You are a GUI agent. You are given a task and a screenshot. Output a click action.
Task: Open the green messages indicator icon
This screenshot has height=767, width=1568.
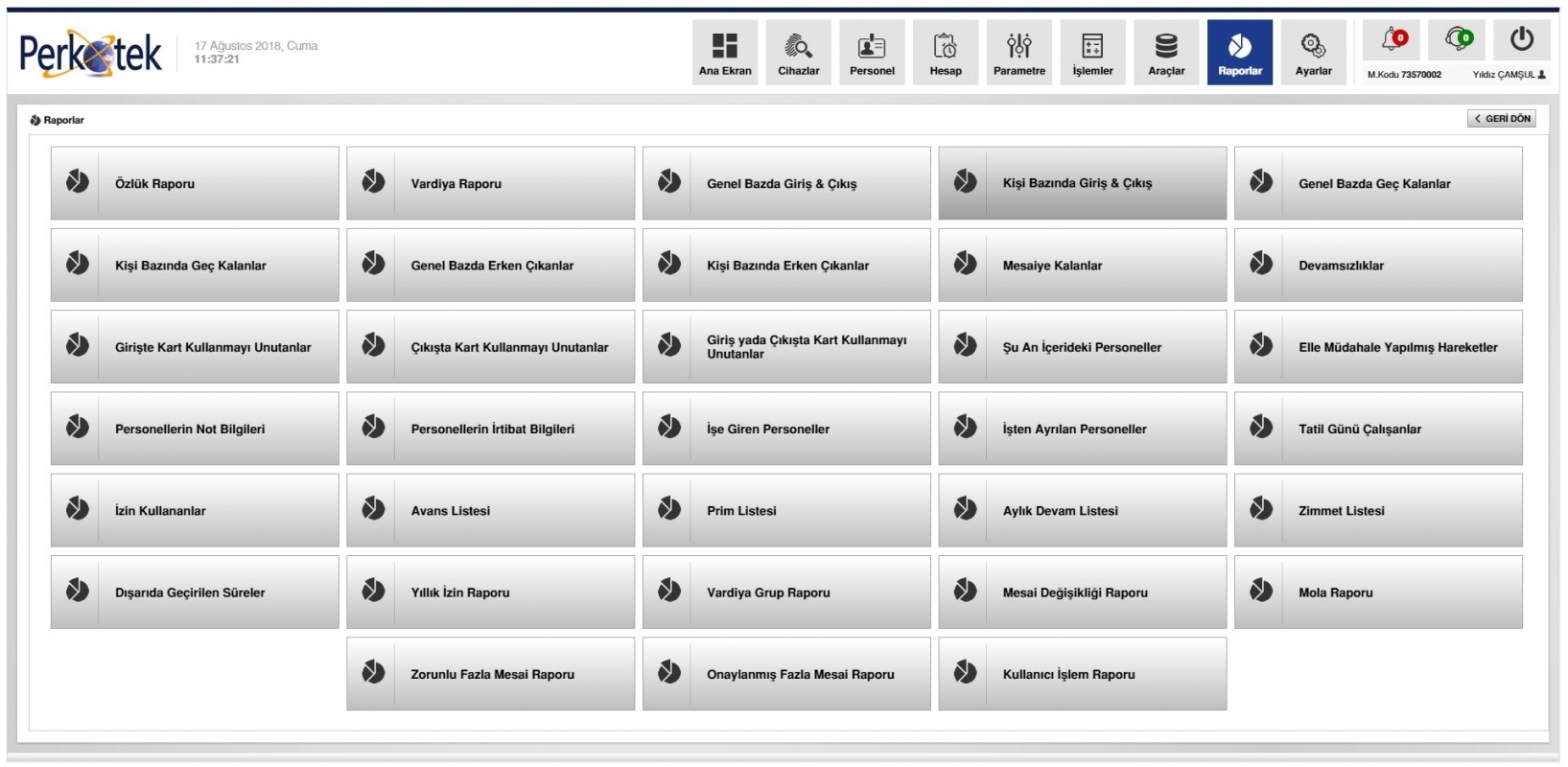[x=1458, y=40]
